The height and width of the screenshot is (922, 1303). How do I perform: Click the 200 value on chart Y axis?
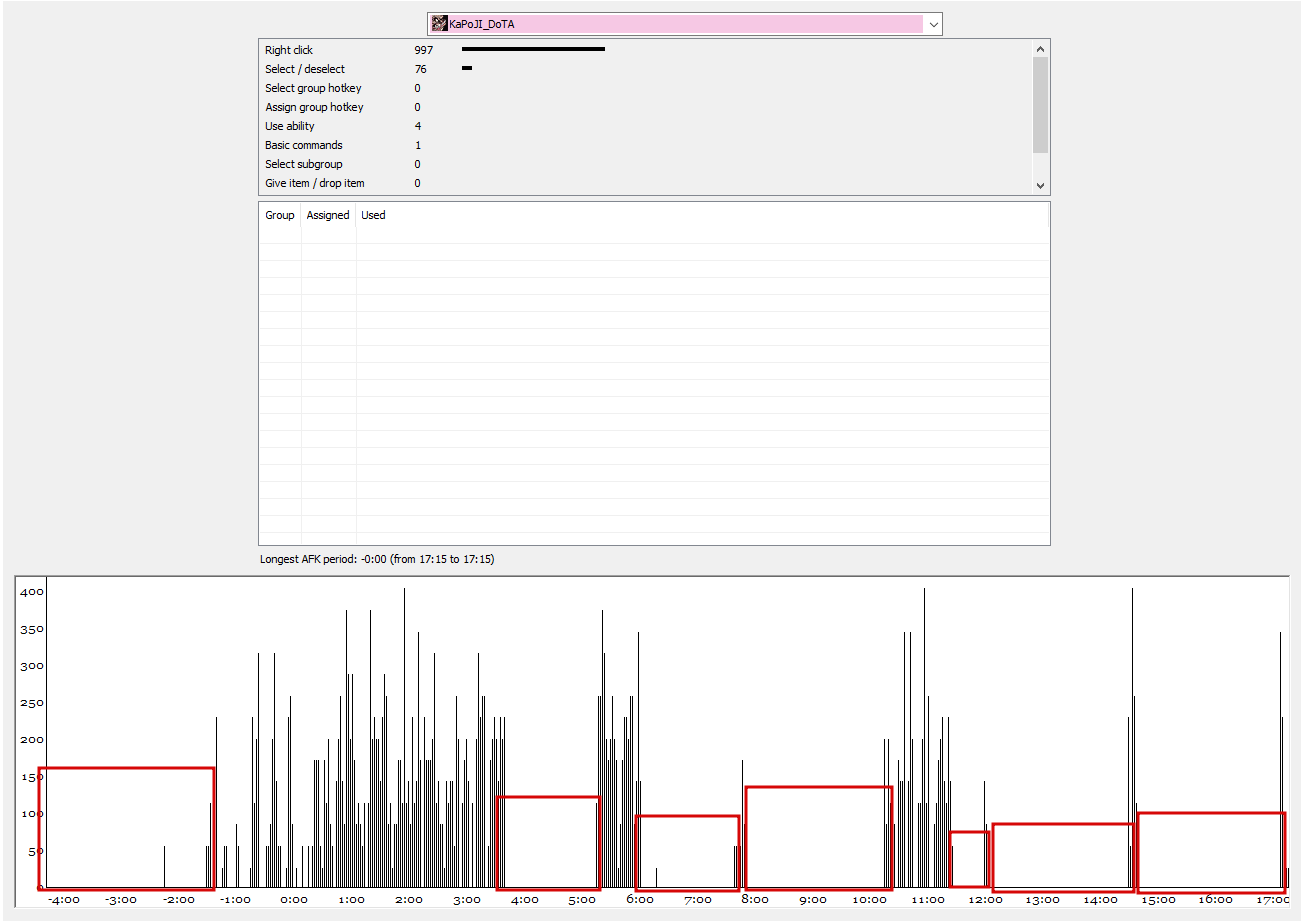tap(32, 740)
